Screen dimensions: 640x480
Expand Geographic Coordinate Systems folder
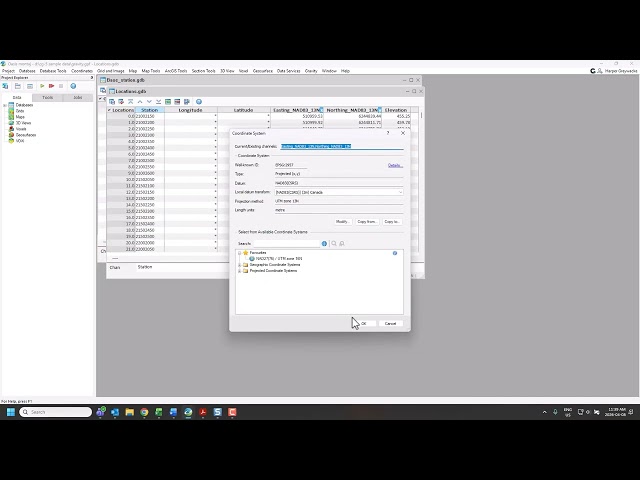(240, 265)
